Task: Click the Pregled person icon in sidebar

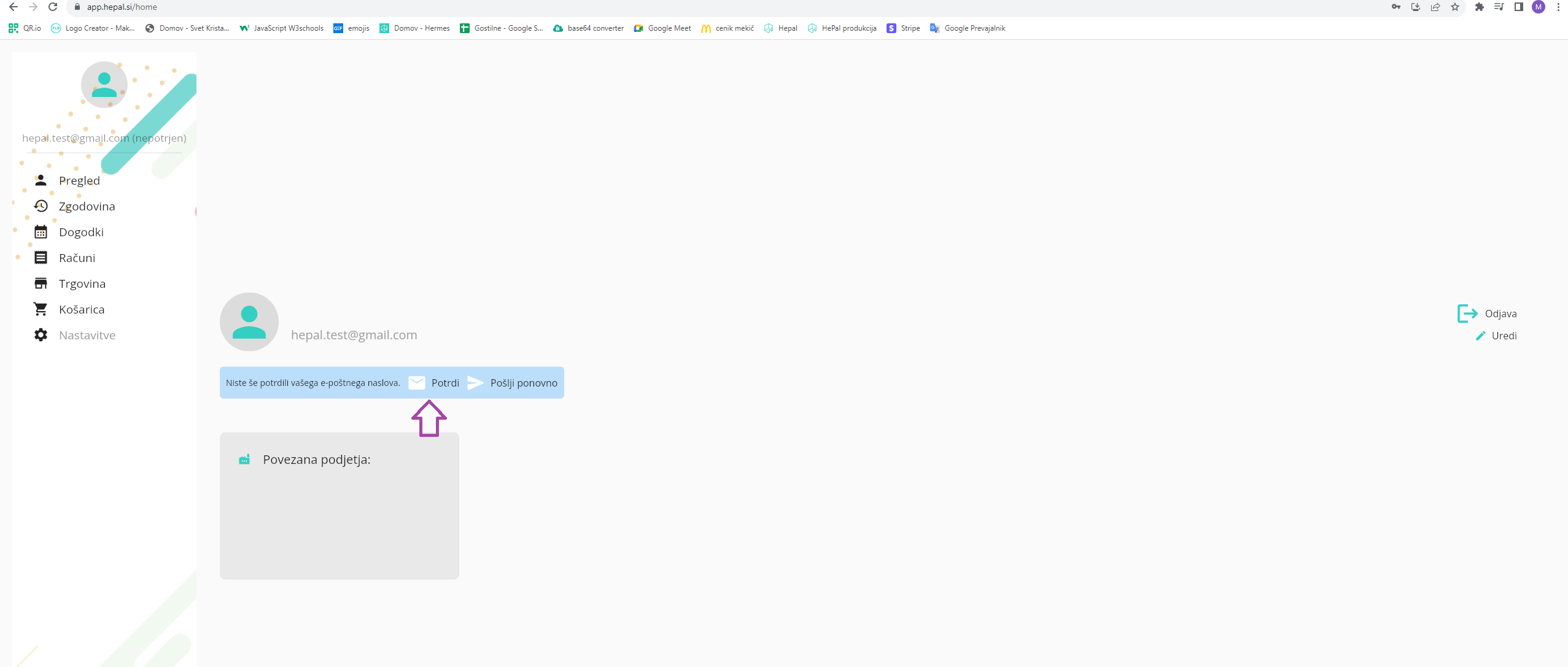Action: pos(41,180)
